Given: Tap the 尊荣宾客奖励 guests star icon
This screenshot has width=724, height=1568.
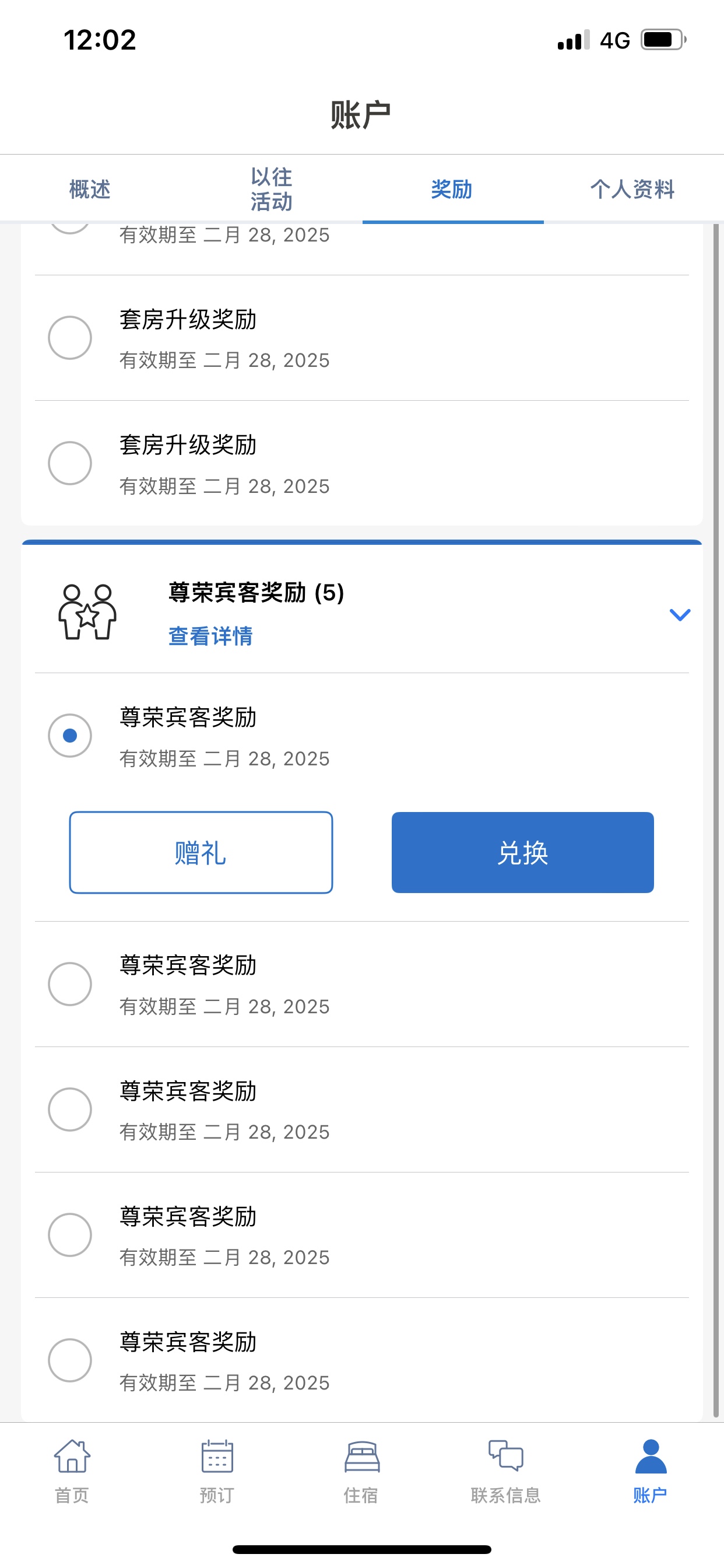Looking at the screenshot, I should coord(87,612).
